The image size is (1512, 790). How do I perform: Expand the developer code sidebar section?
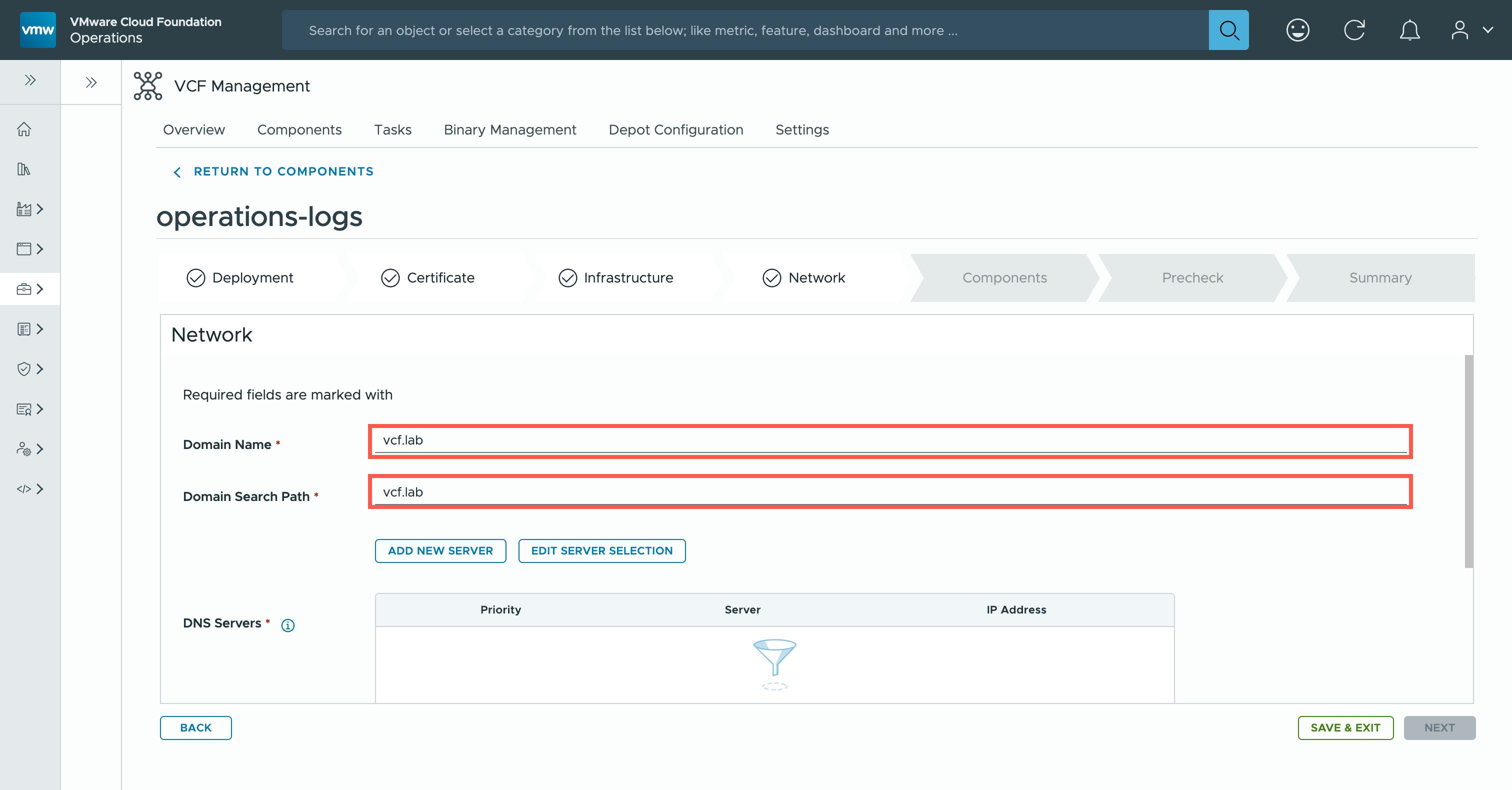pos(30,489)
